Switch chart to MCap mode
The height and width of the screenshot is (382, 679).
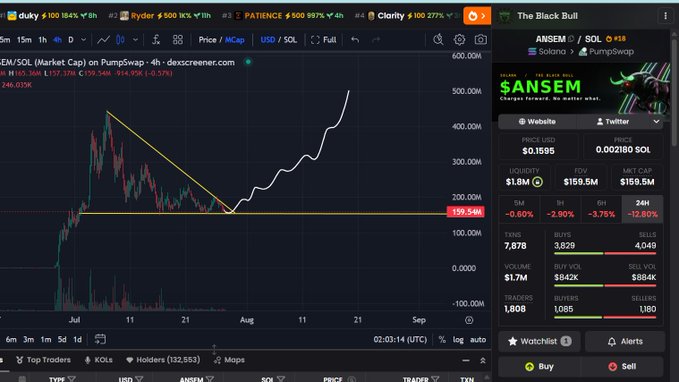tap(235, 40)
